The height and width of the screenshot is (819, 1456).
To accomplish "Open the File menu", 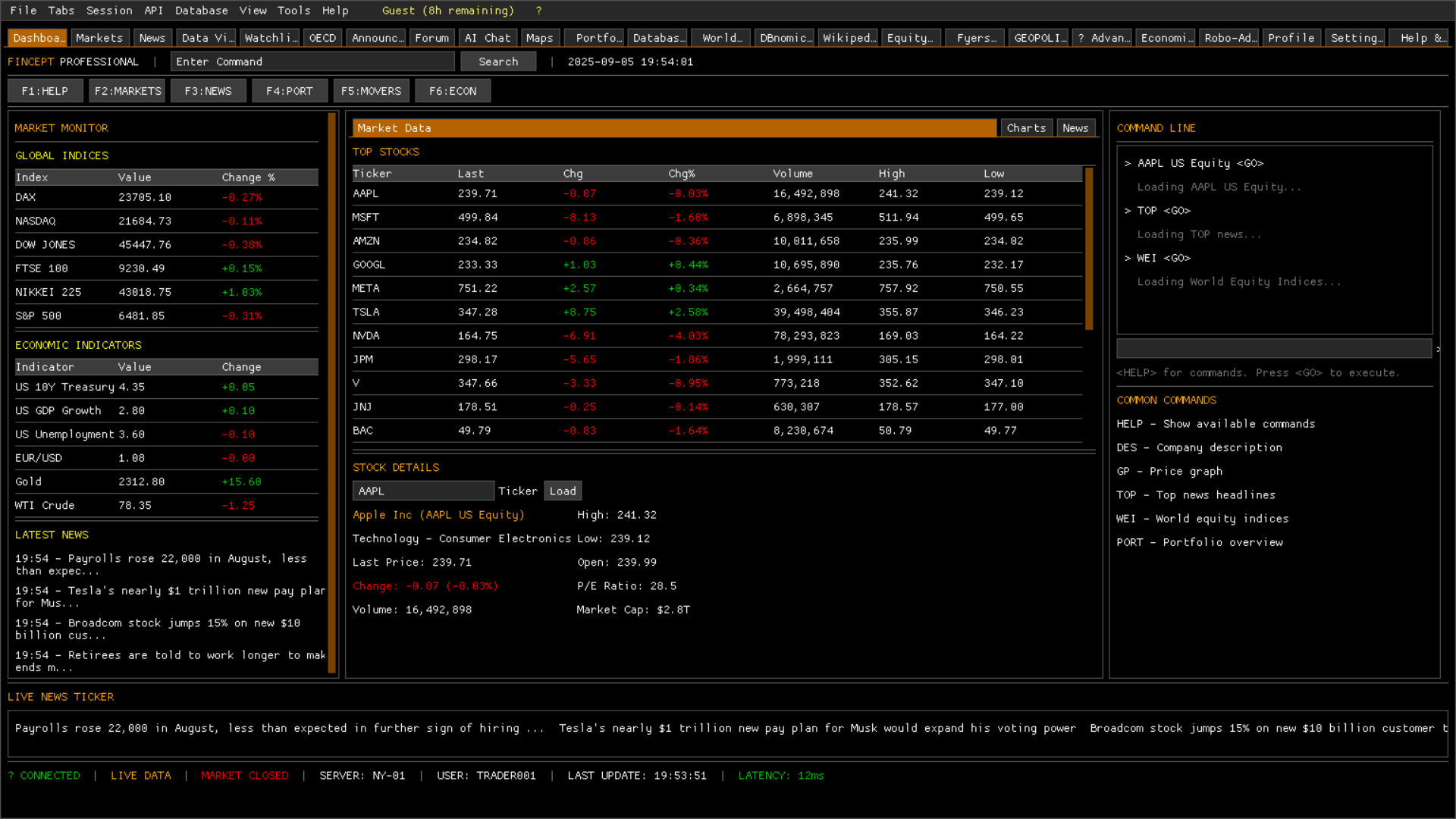I will [x=24, y=11].
